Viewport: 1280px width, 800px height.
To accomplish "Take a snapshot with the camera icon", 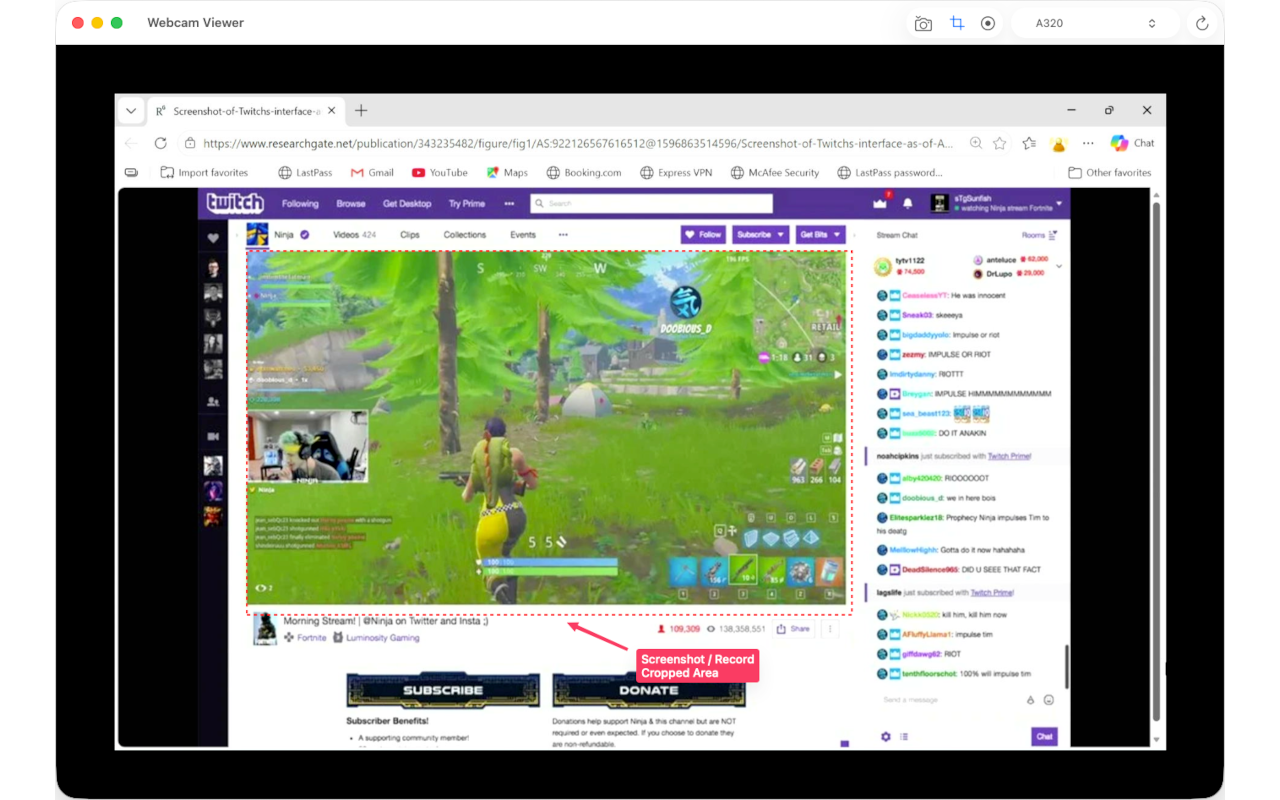I will 923,24.
